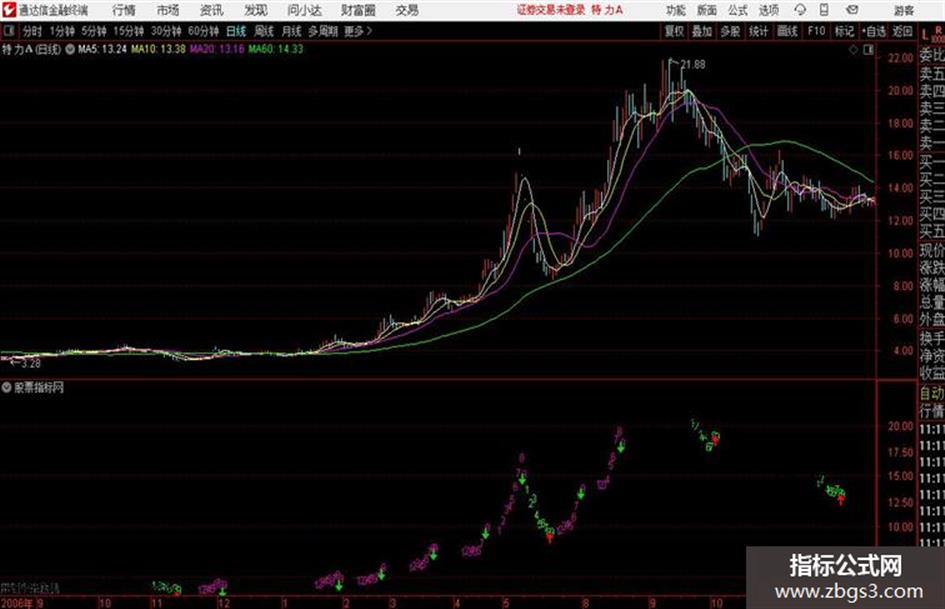Switch to 月线 monthly period
The image size is (945, 609).
point(292,31)
